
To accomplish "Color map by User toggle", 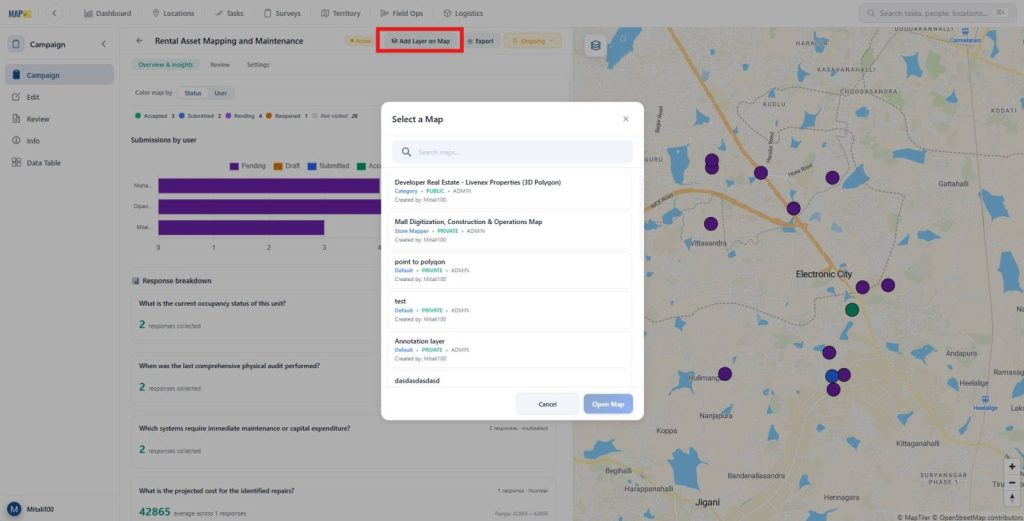I will click(x=221, y=93).
